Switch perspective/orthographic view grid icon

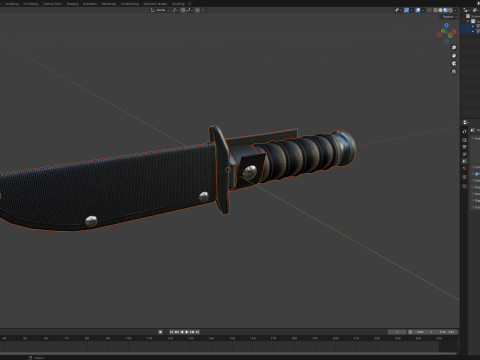(x=454, y=71)
